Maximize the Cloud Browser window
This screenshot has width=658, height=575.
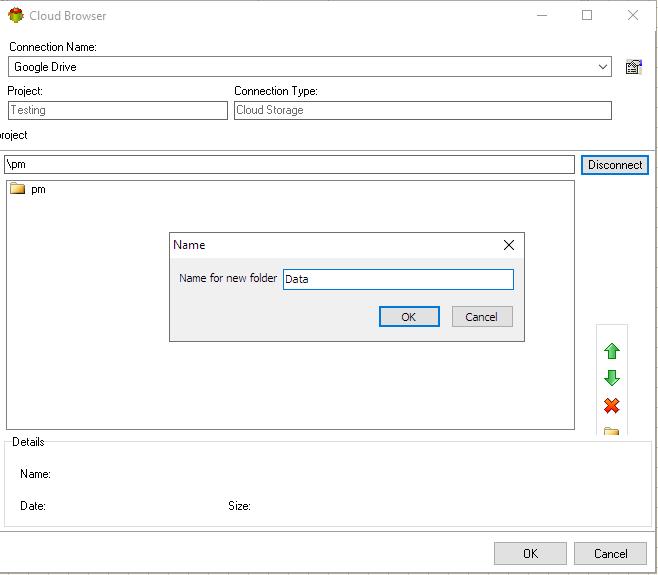587,16
